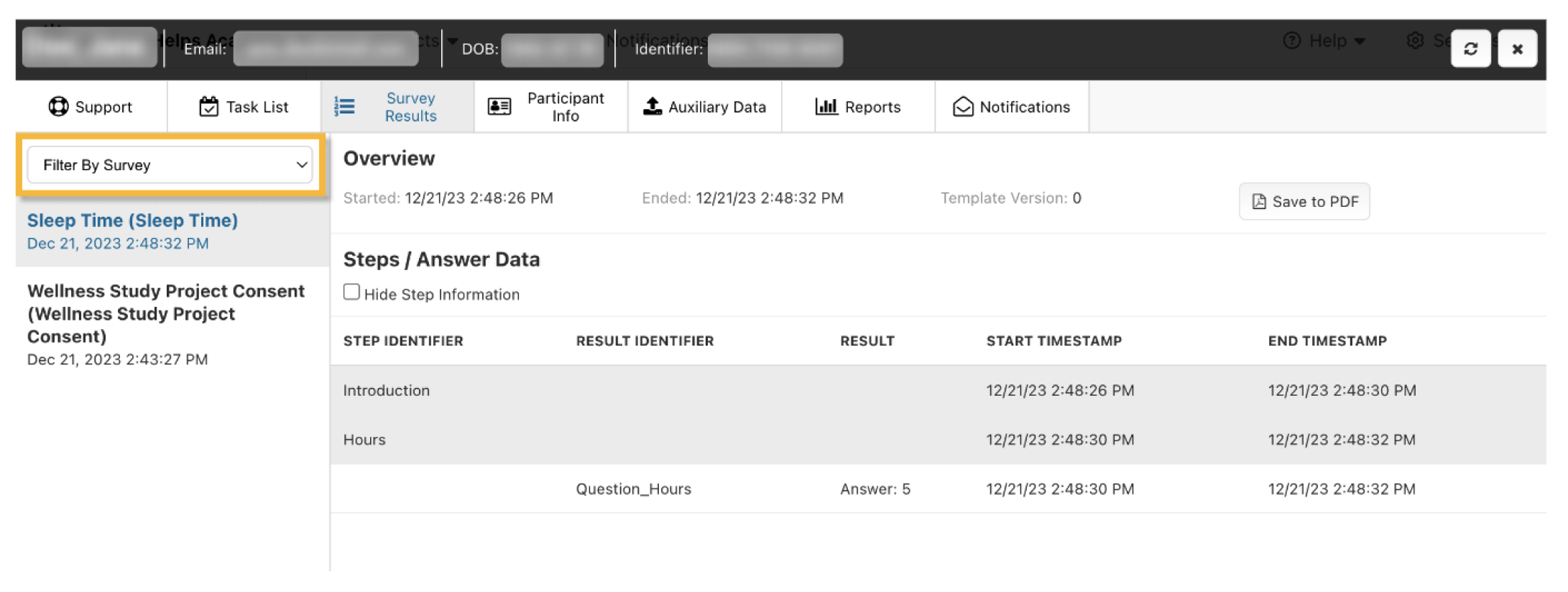Viewport: 1568px width, 592px height.
Task: Open Wellness Study Project Consent result
Action: point(165,313)
